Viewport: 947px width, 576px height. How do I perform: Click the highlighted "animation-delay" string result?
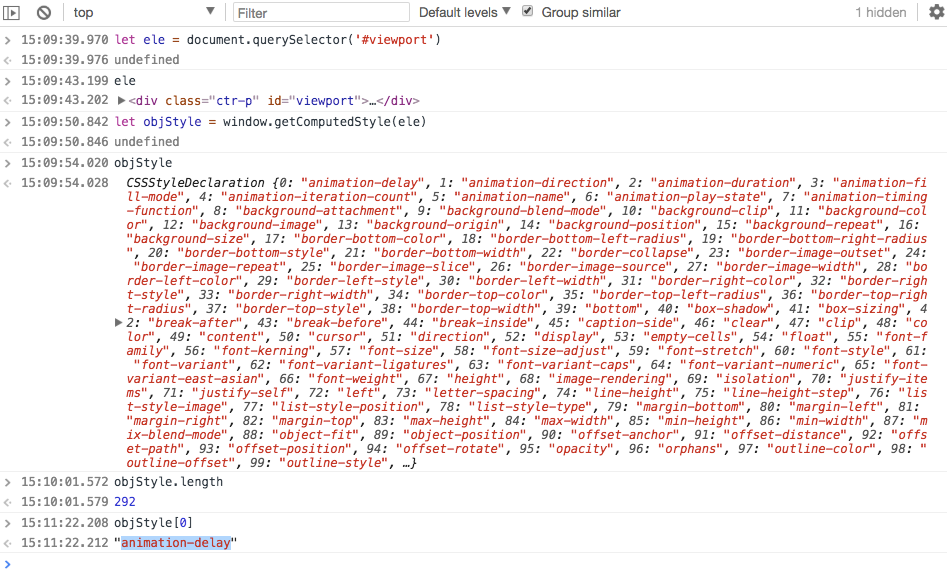pos(175,543)
